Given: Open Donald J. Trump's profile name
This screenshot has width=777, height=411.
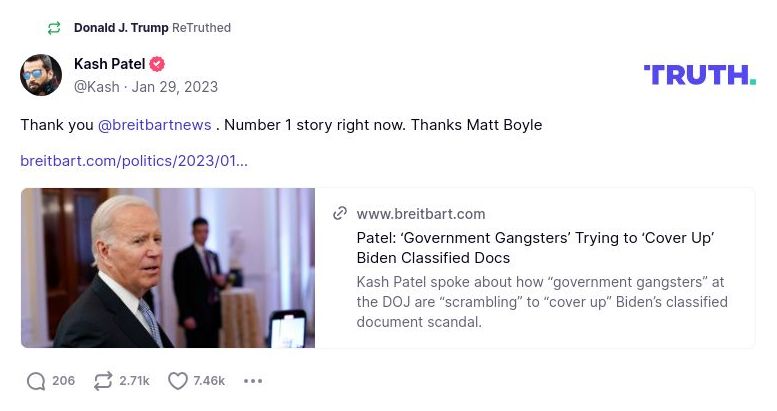Looking at the screenshot, I should (121, 28).
